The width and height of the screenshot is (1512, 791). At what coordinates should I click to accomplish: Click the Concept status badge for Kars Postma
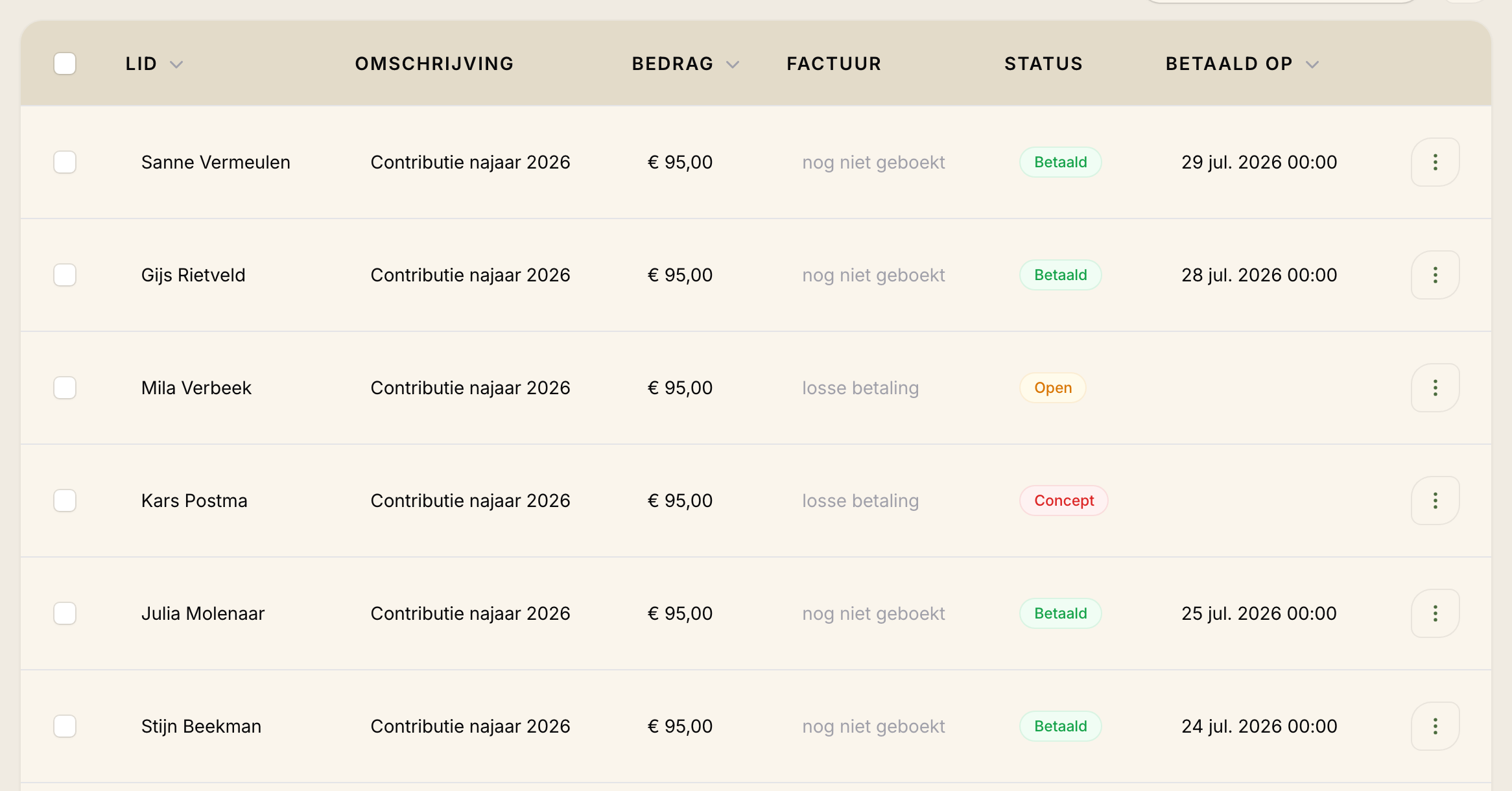tap(1064, 501)
